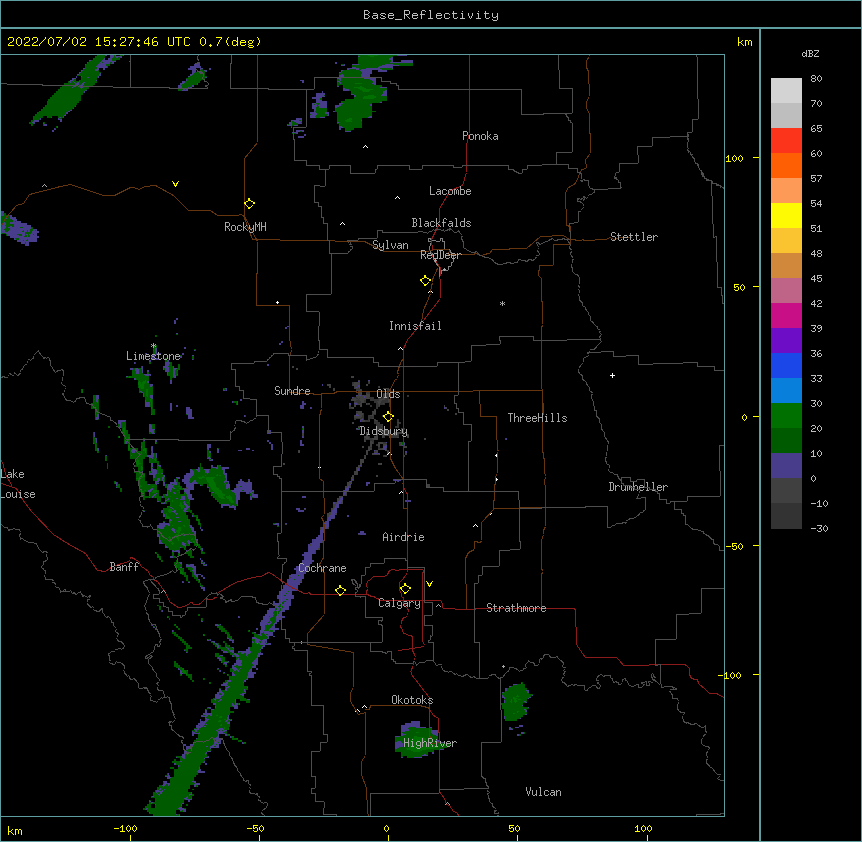The height and width of the screenshot is (842, 862).
Task: Click the white plus marker north of Drumheller
Action: click(x=612, y=375)
